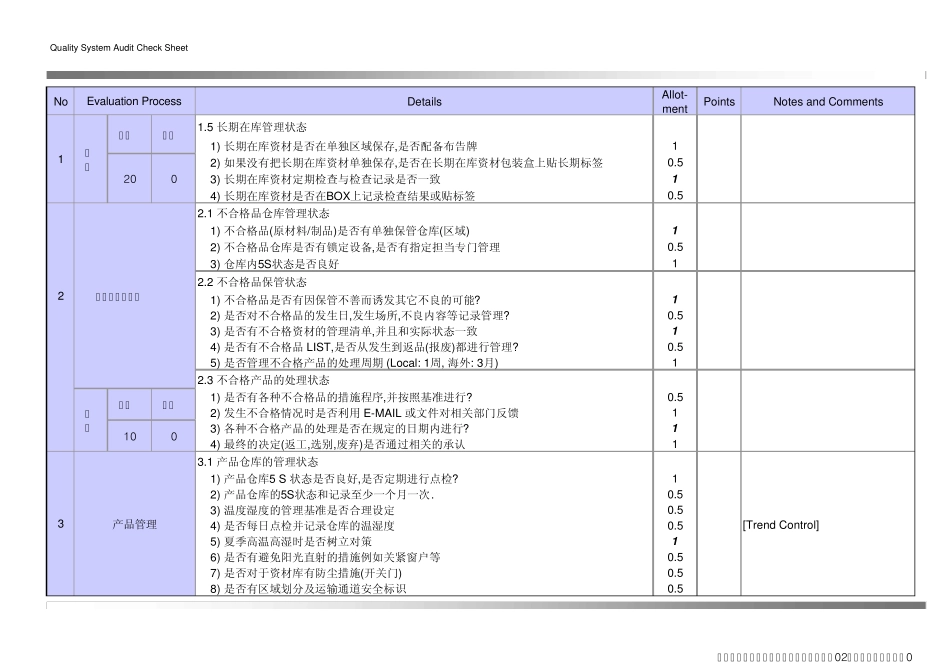
Task: Select line '2) 是否对不合格品的发生日,发生场所'
Action: (x=360, y=316)
